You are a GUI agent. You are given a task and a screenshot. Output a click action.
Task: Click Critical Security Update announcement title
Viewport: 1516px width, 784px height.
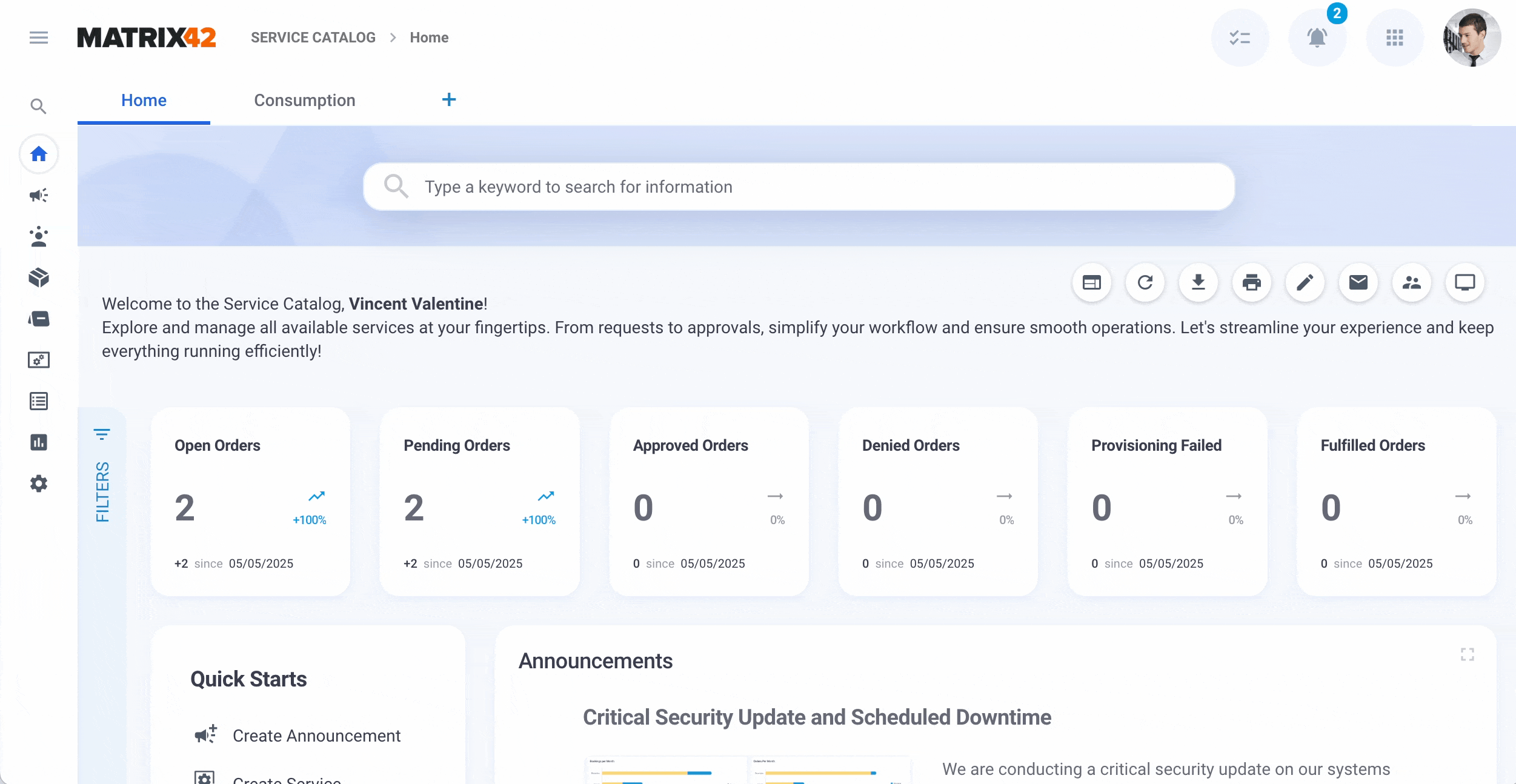(817, 717)
